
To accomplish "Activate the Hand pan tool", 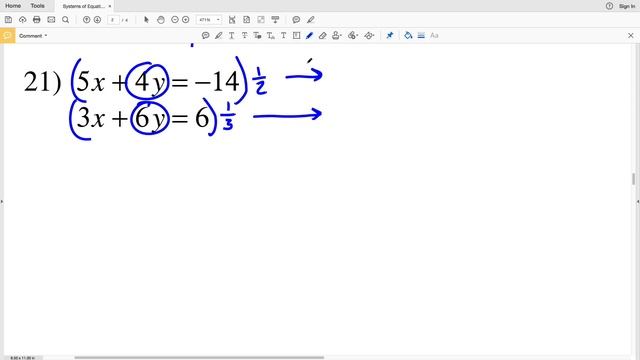I will [161, 20].
